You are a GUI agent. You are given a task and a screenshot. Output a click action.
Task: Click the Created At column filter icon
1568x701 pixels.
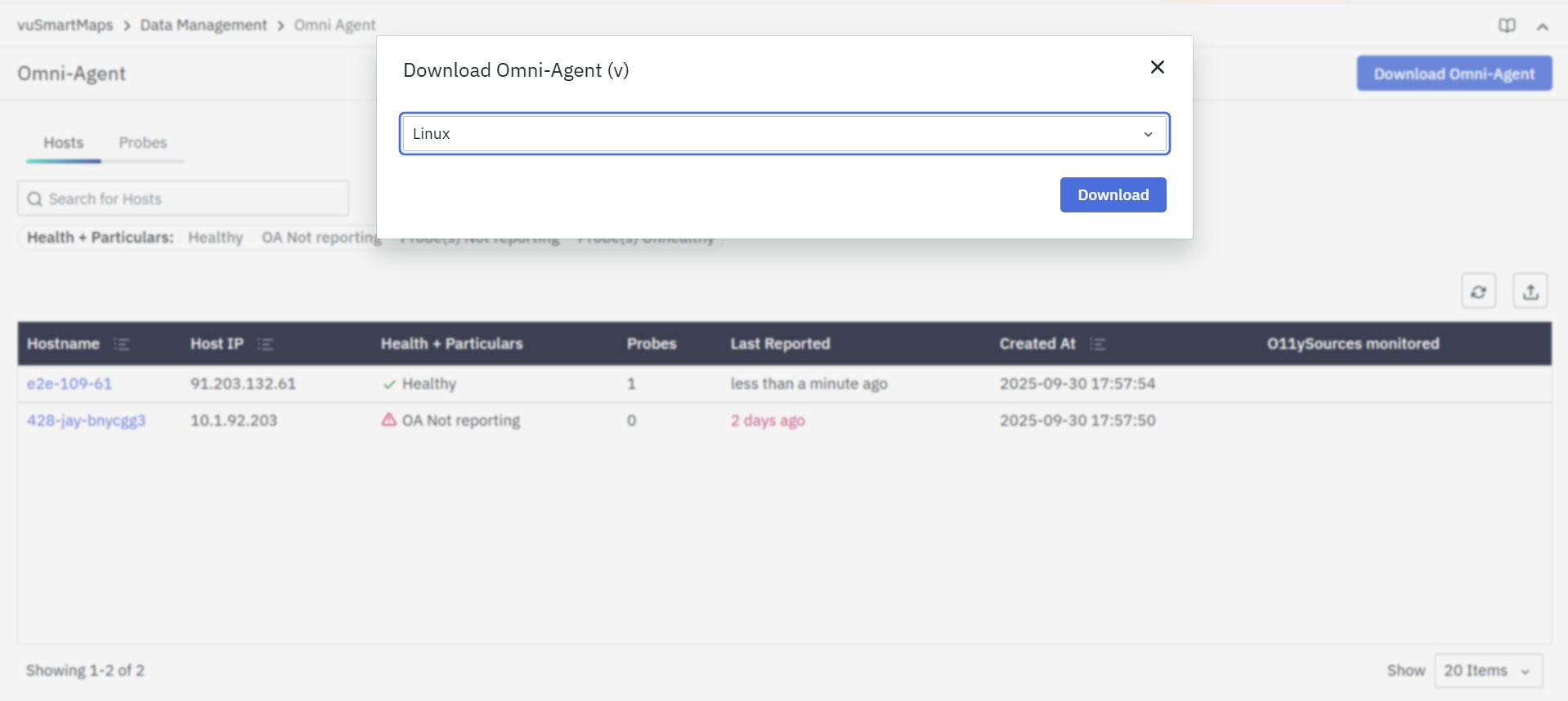(1097, 344)
